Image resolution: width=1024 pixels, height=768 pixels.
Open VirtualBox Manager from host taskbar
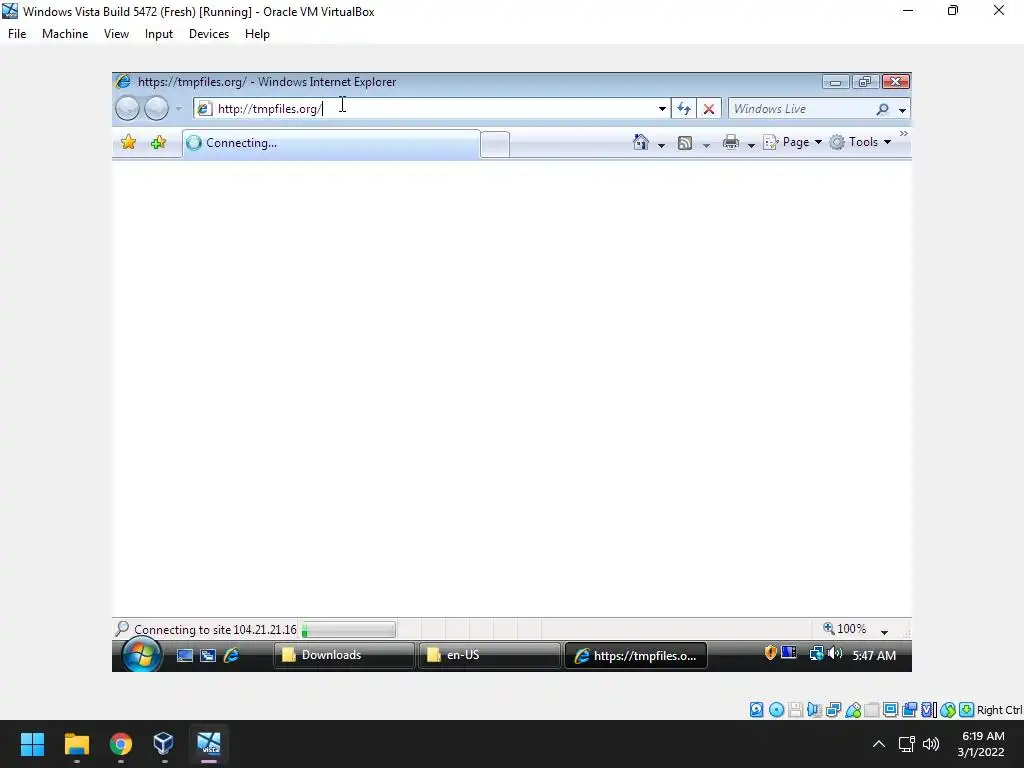(x=163, y=744)
